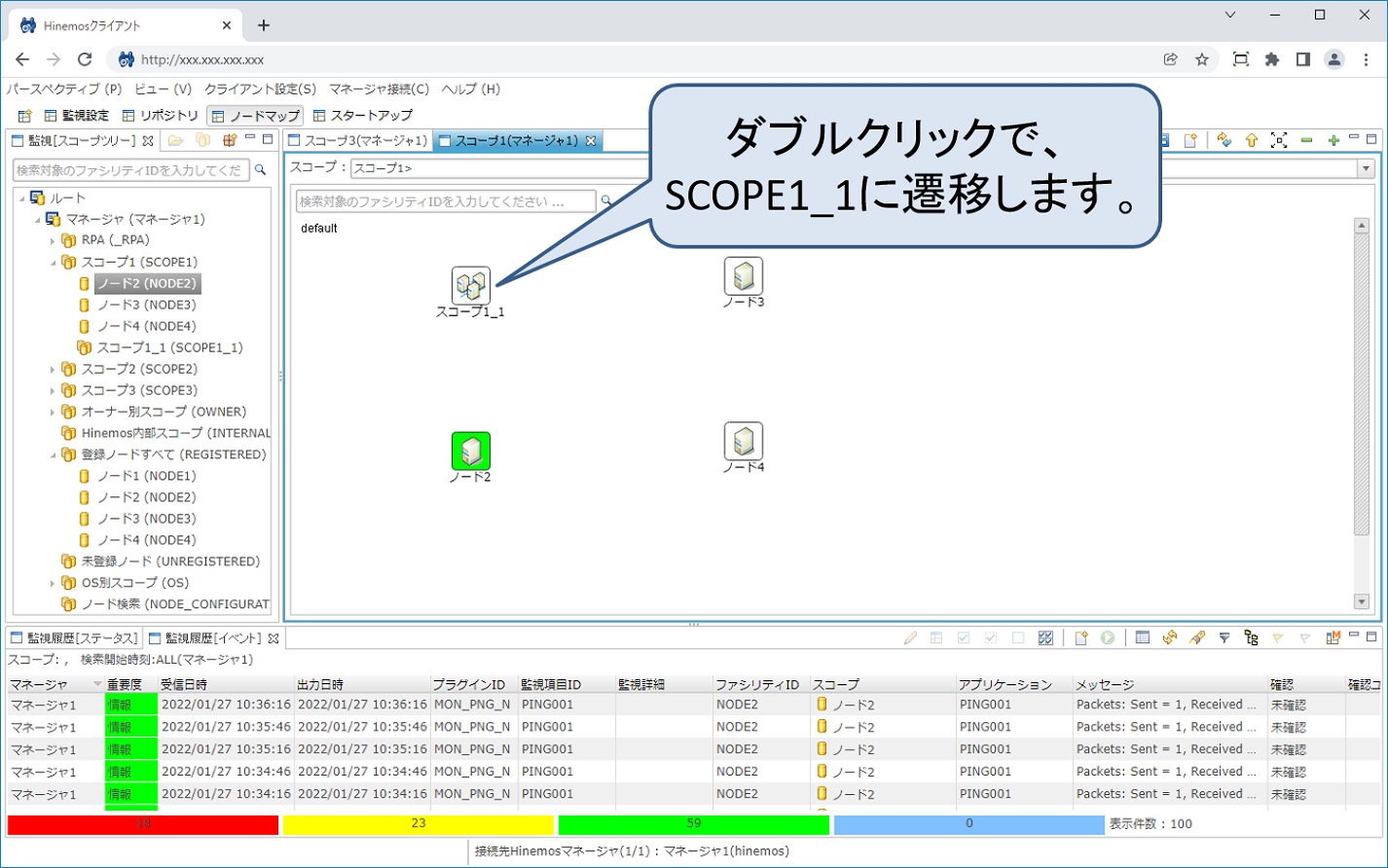
Task: Click the brush icon in event toolbar
Action: point(1197,638)
